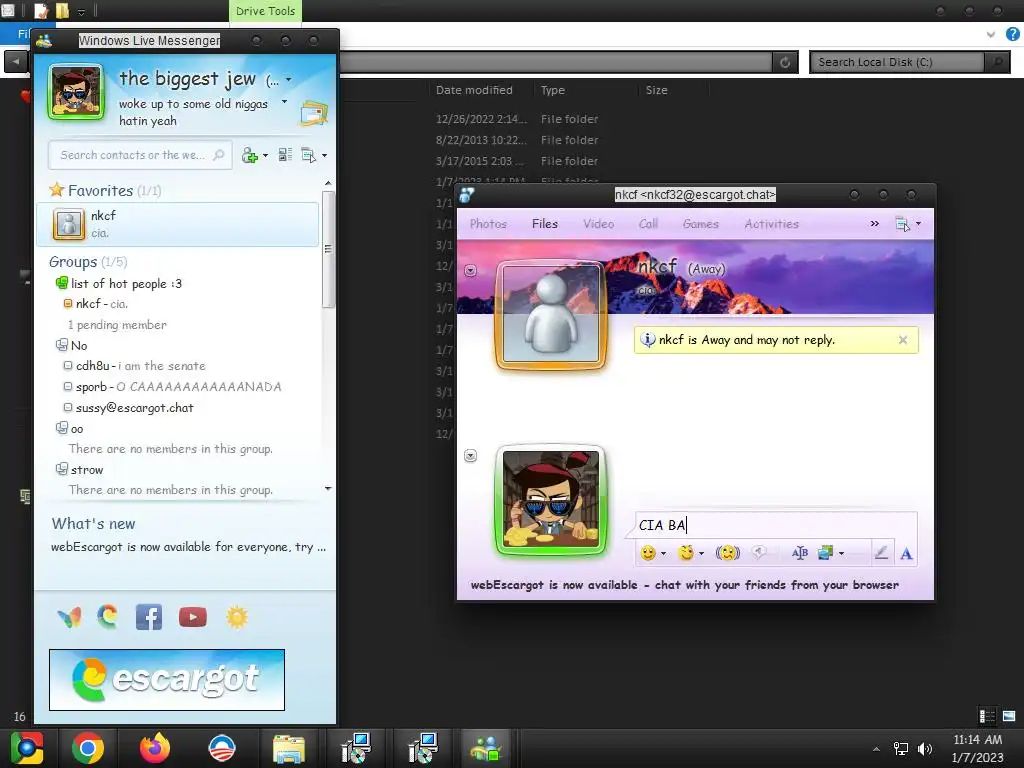Open the status dropdown next to display name
This screenshot has height=768, width=1024.
tap(289, 80)
